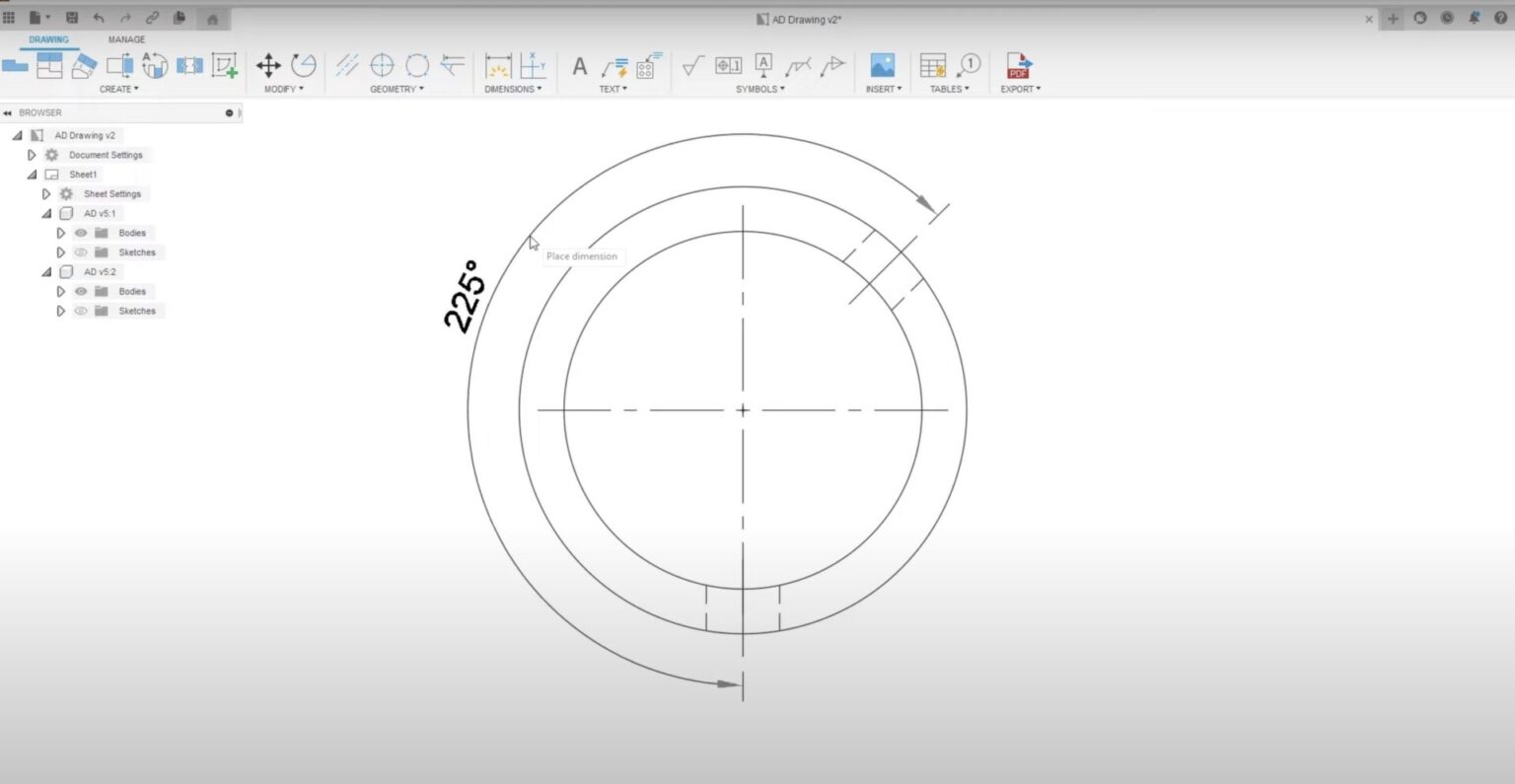This screenshot has height=784, width=1515.
Task: Show the Sketches under AD v5:2
Action: click(x=80, y=311)
